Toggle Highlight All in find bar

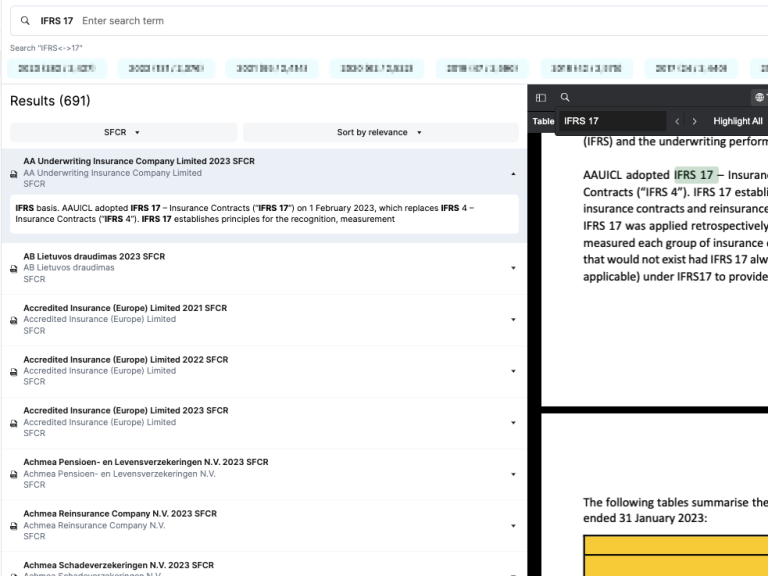click(x=738, y=121)
